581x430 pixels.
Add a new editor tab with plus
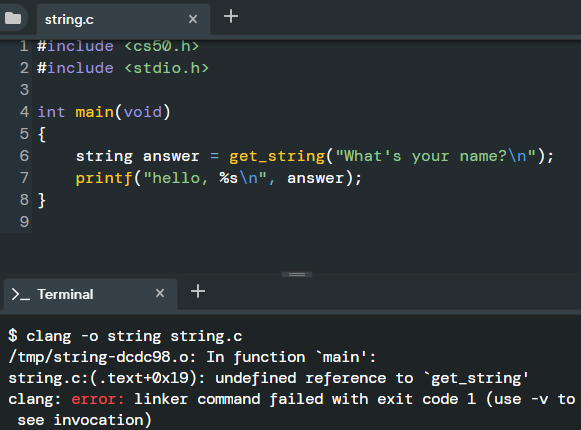click(x=231, y=16)
